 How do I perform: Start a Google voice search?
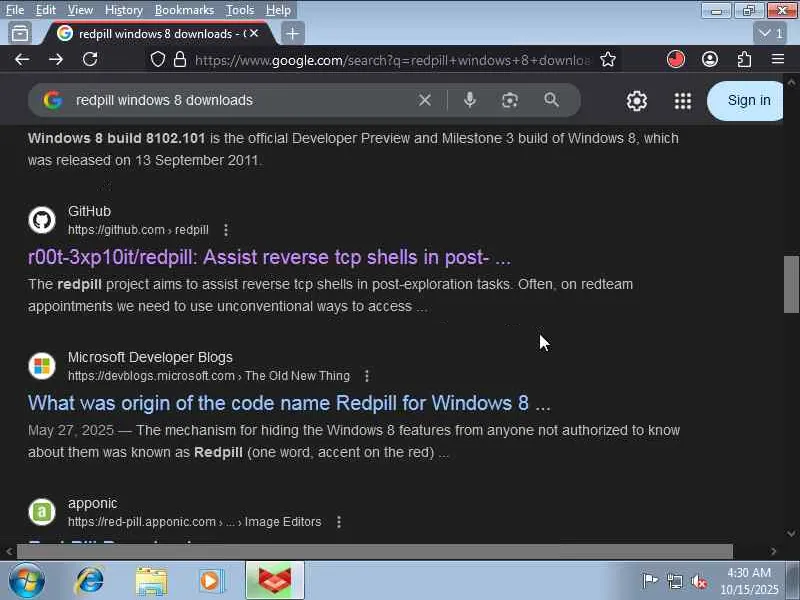pos(470,100)
